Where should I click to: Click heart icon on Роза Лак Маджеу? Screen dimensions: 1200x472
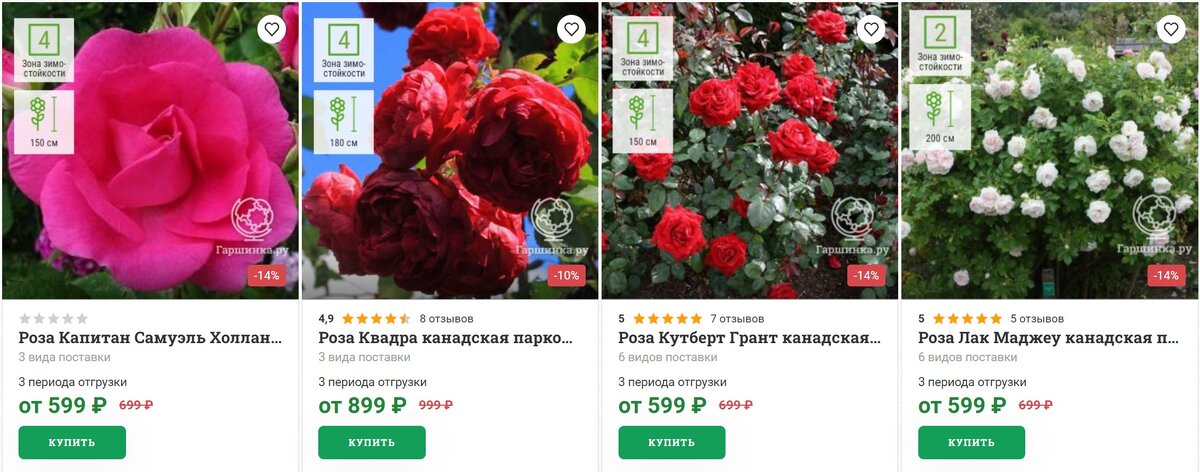click(1171, 29)
